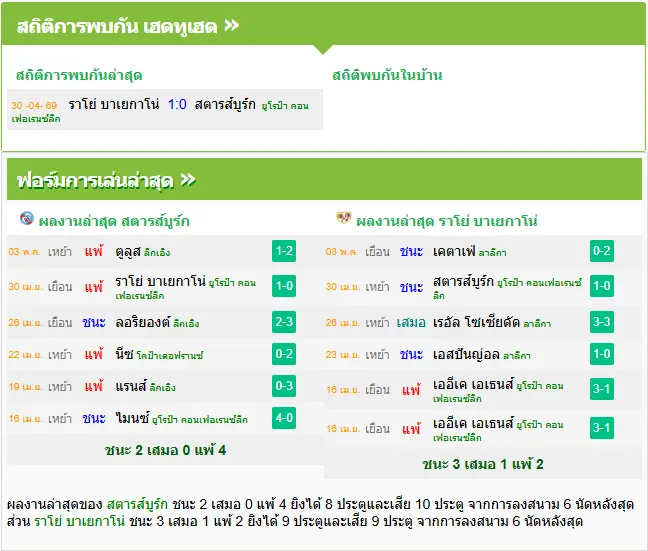Click the 23 เม.ย. date on เอสปันญ่อล row
Screen dimensions: 648x551
point(343,355)
